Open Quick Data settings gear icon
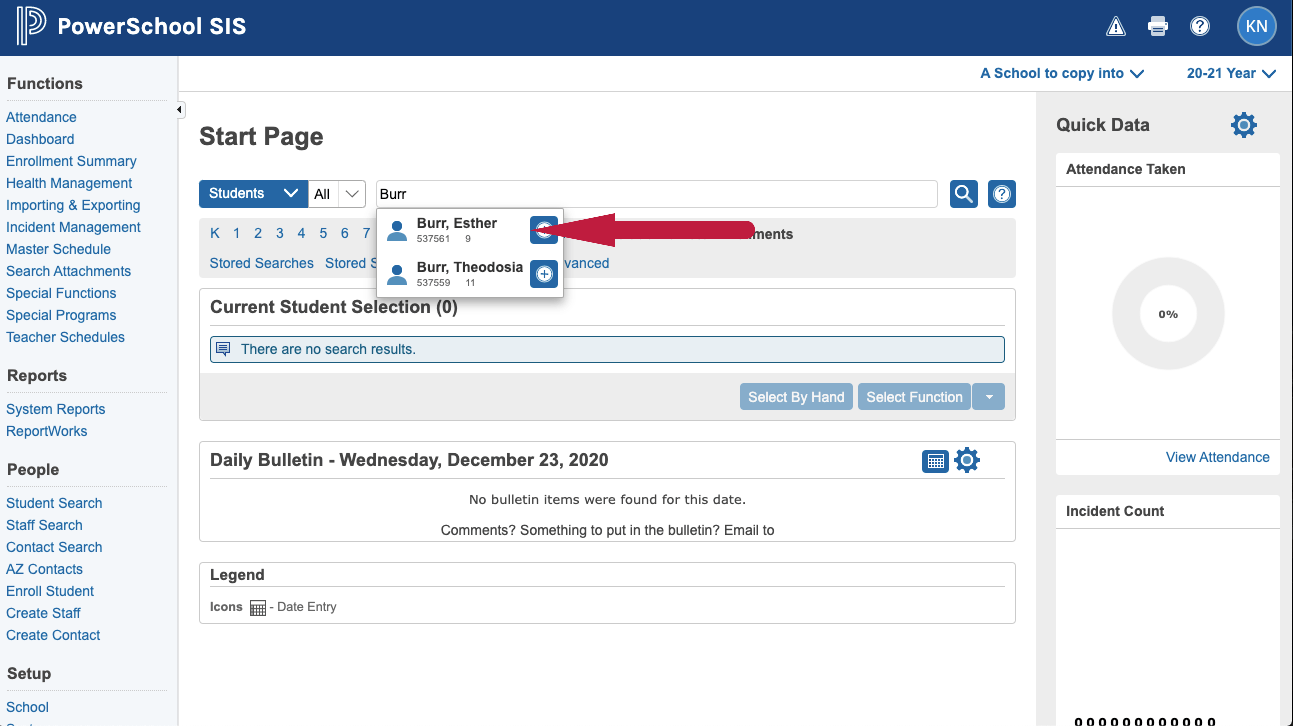1293x726 pixels. (x=1243, y=125)
